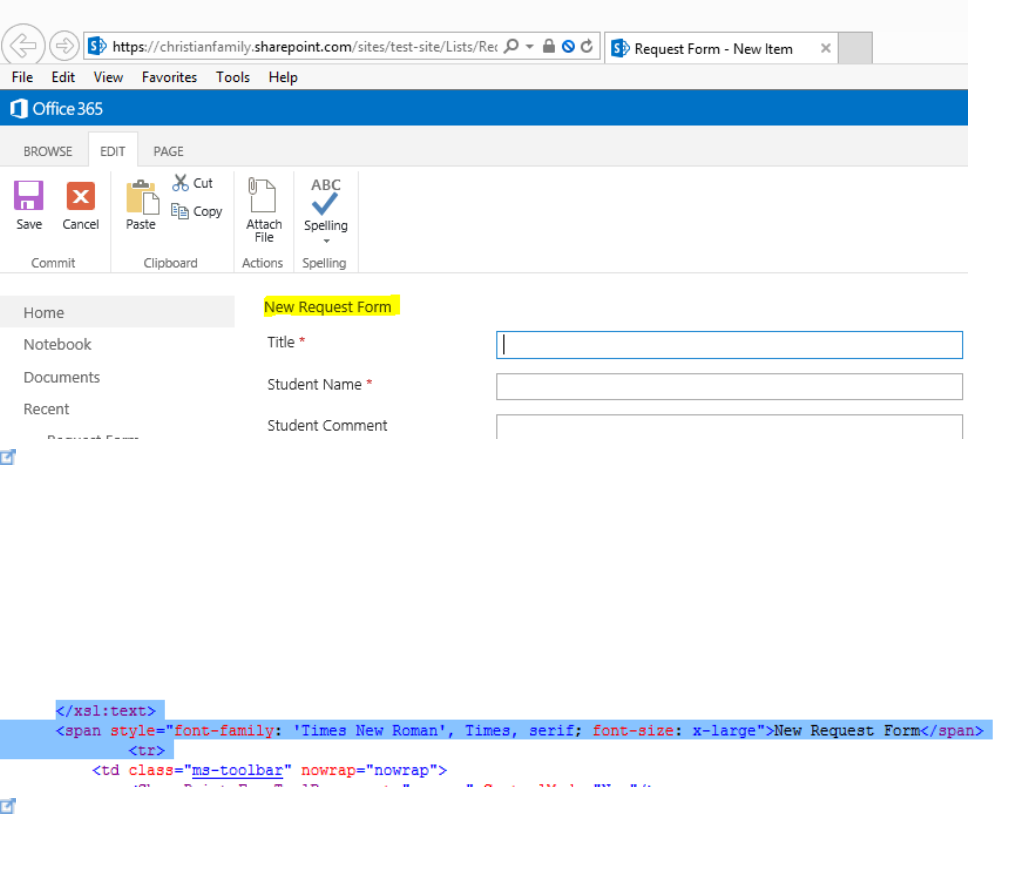Screen dimensions: 1028x888
Task: Open a new blank browser tab
Action: [x=855, y=48]
